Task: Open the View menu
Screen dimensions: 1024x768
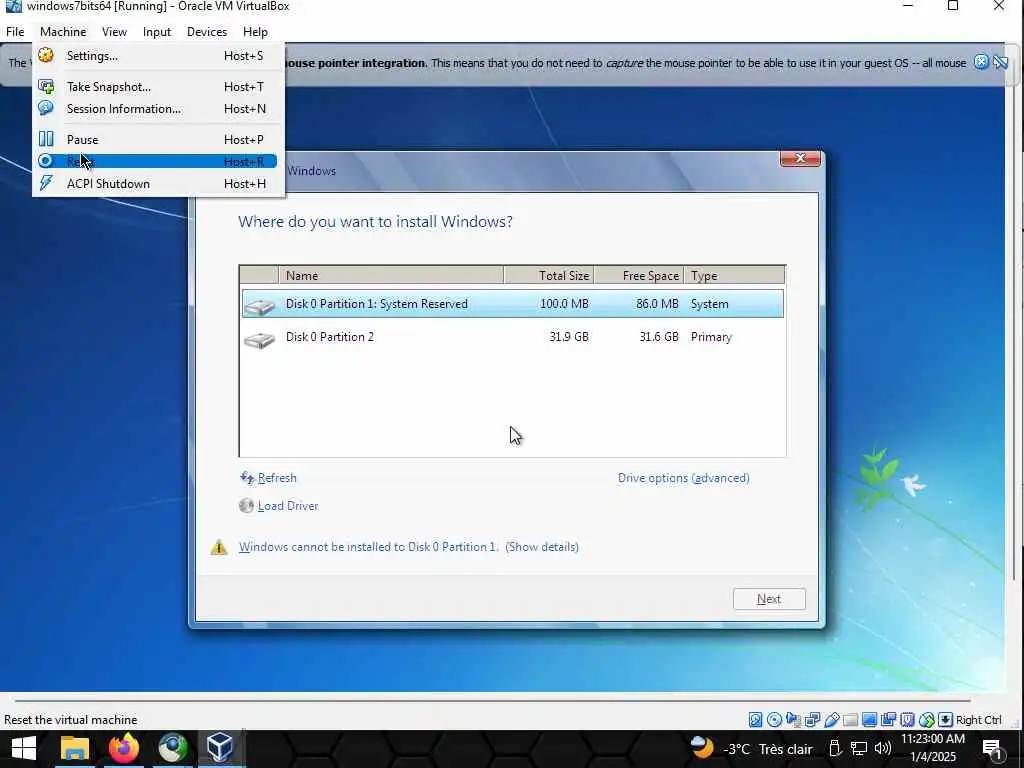Action: (114, 31)
